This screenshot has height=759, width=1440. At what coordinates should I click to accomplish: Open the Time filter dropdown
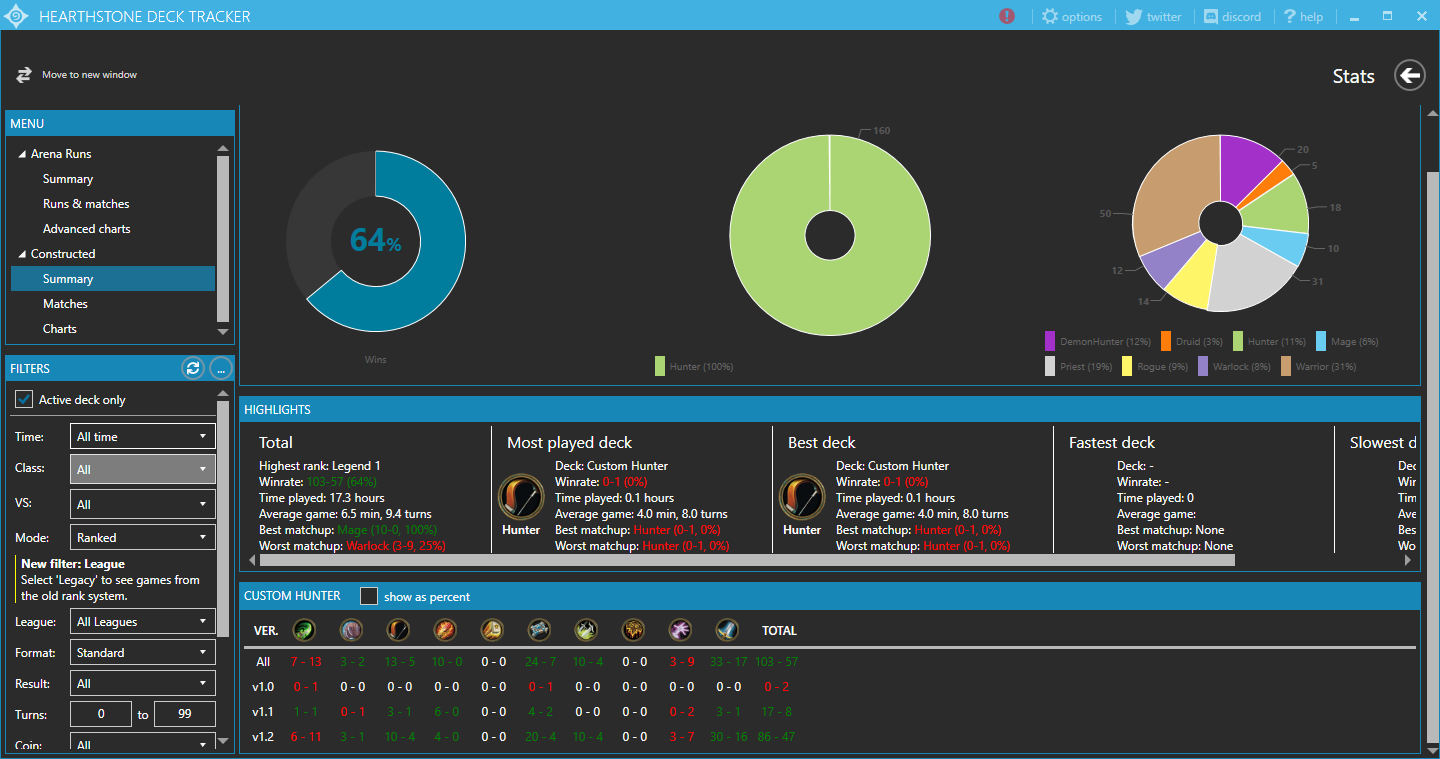pyautogui.click(x=143, y=437)
